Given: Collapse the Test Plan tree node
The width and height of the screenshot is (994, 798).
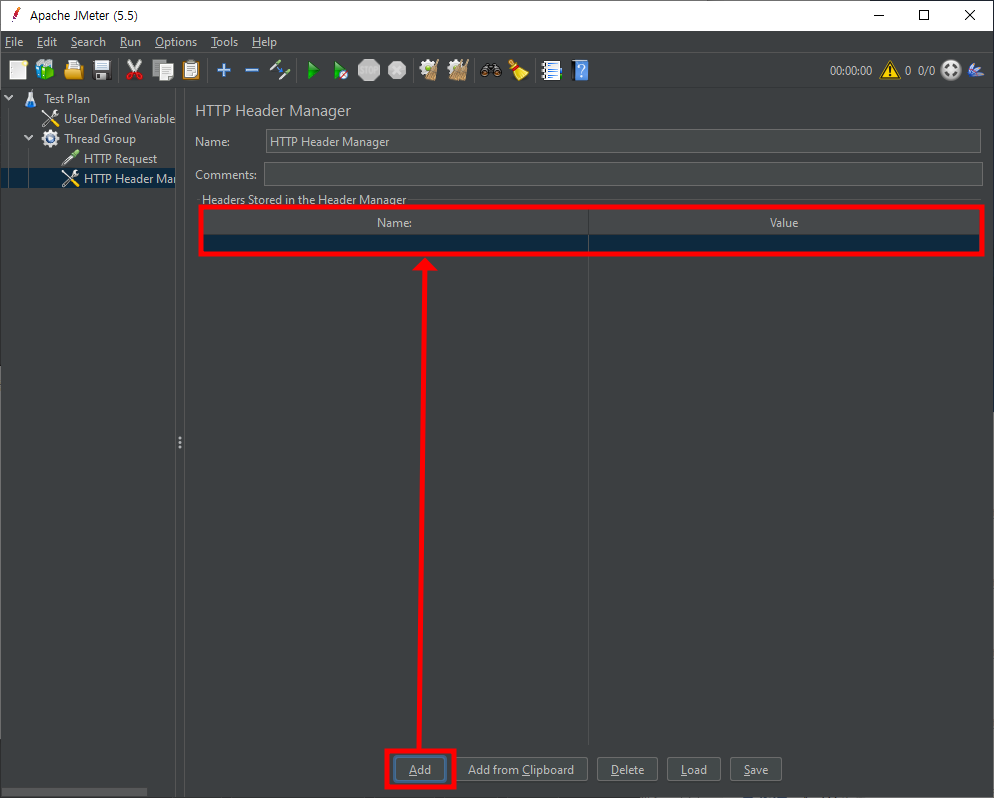Looking at the screenshot, I should click(x=9, y=98).
